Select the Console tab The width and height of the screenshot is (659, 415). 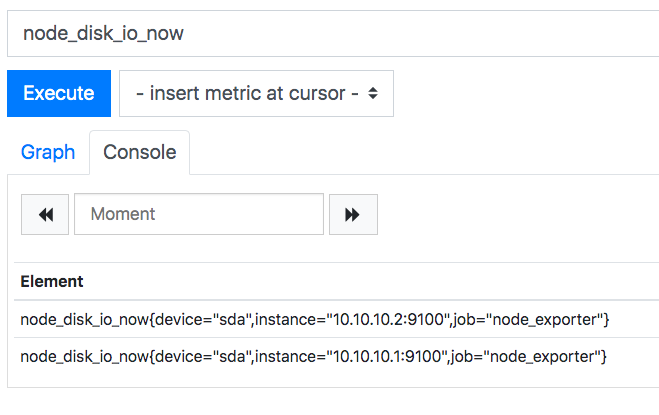click(x=140, y=152)
